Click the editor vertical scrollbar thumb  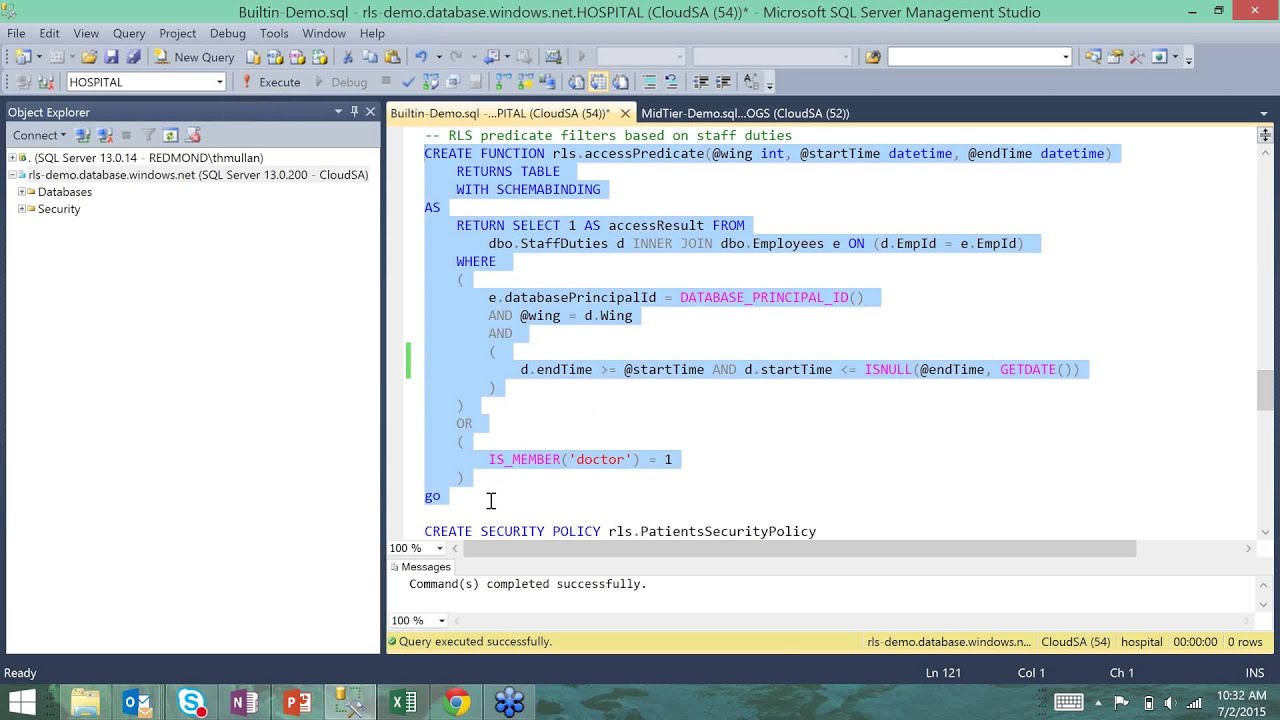point(1265,390)
